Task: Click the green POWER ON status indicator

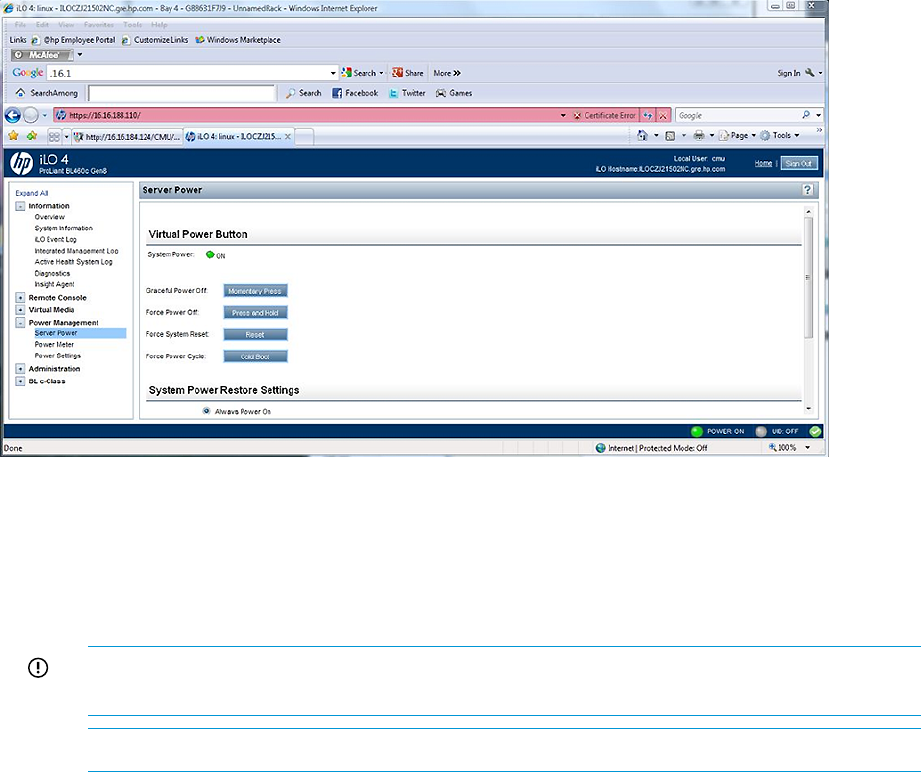Action: (697, 432)
